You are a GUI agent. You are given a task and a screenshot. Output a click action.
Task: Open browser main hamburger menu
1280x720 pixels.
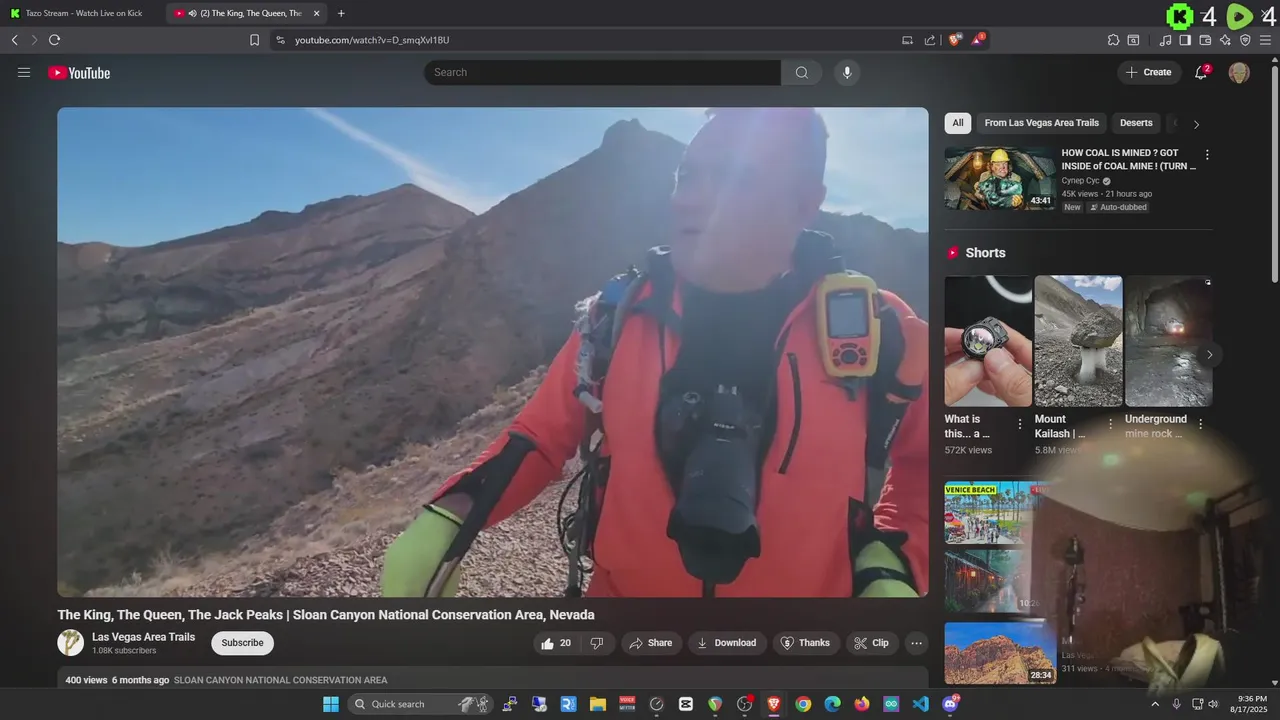[x=1265, y=40]
